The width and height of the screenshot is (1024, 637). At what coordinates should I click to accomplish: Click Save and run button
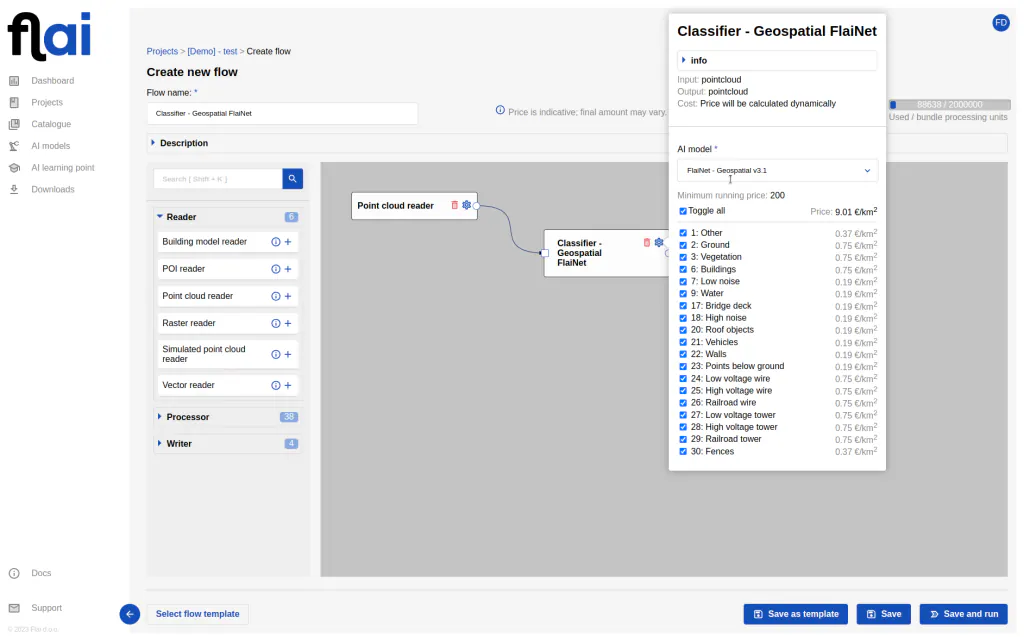tap(963, 614)
